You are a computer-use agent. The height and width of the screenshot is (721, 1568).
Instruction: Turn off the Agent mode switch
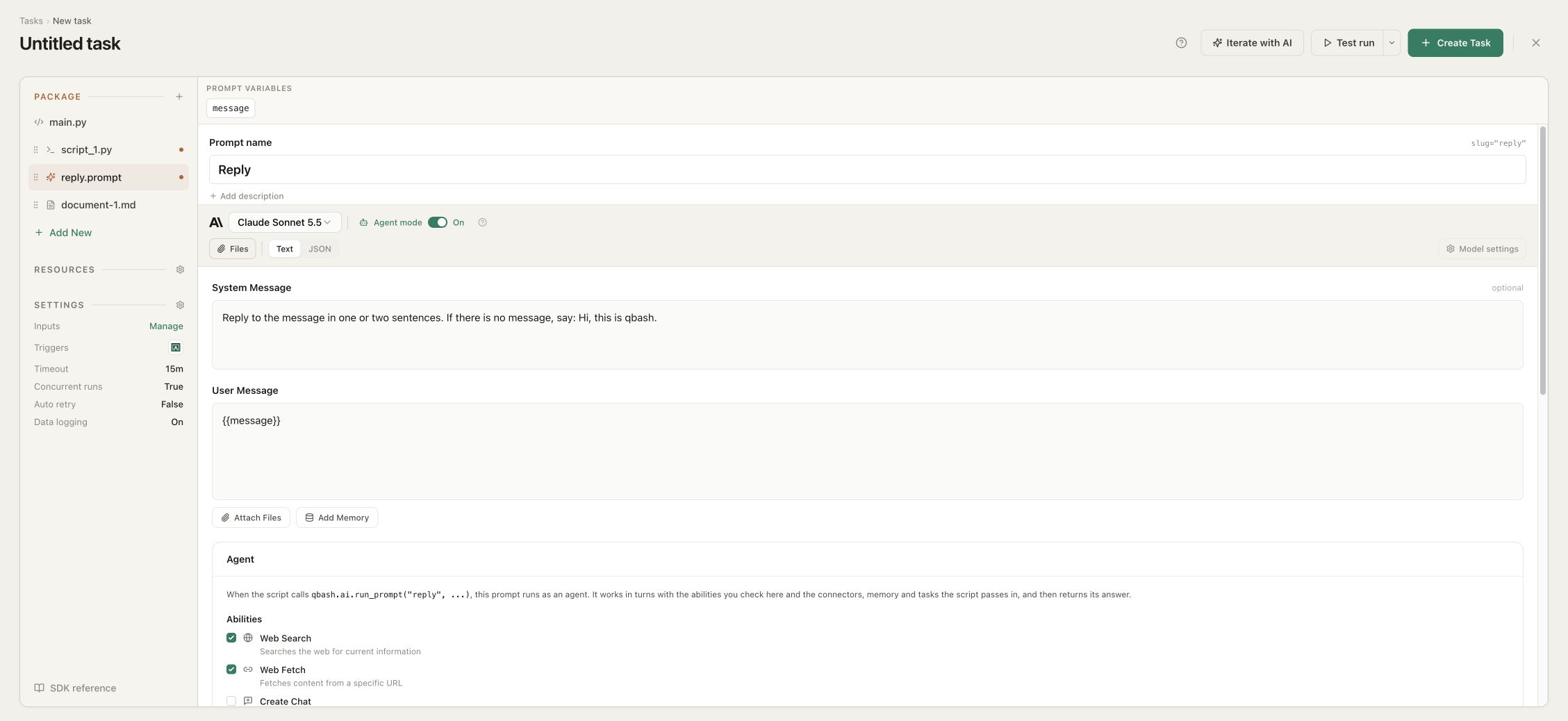coord(438,222)
